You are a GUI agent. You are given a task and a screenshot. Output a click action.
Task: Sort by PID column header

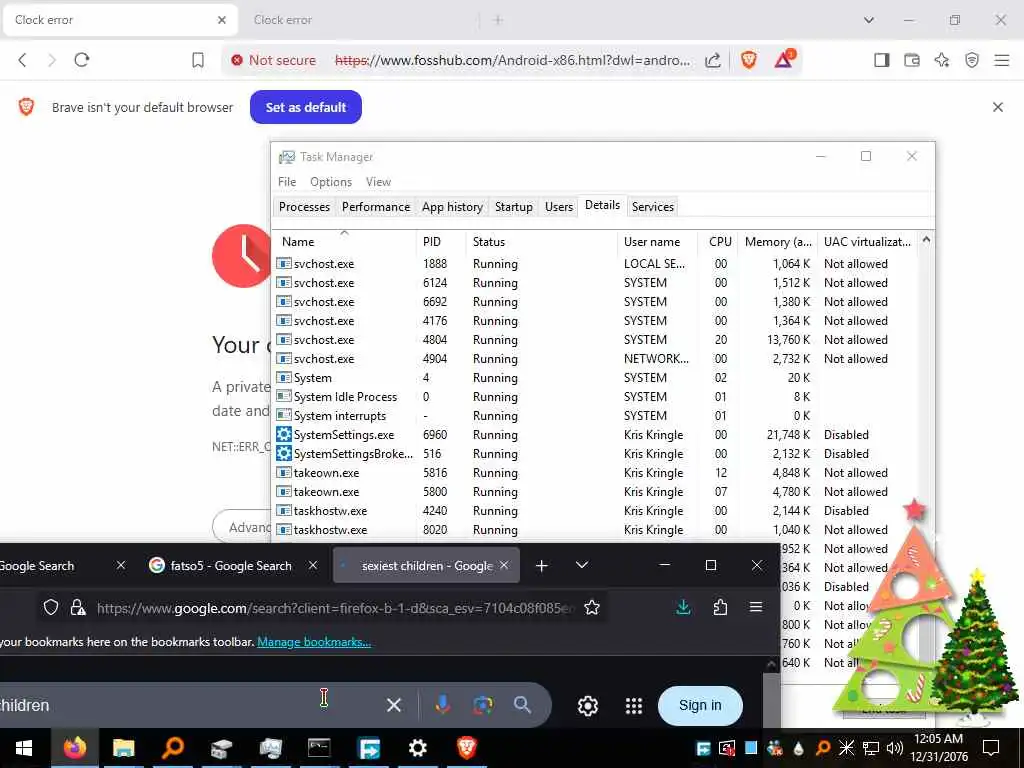tap(441, 242)
